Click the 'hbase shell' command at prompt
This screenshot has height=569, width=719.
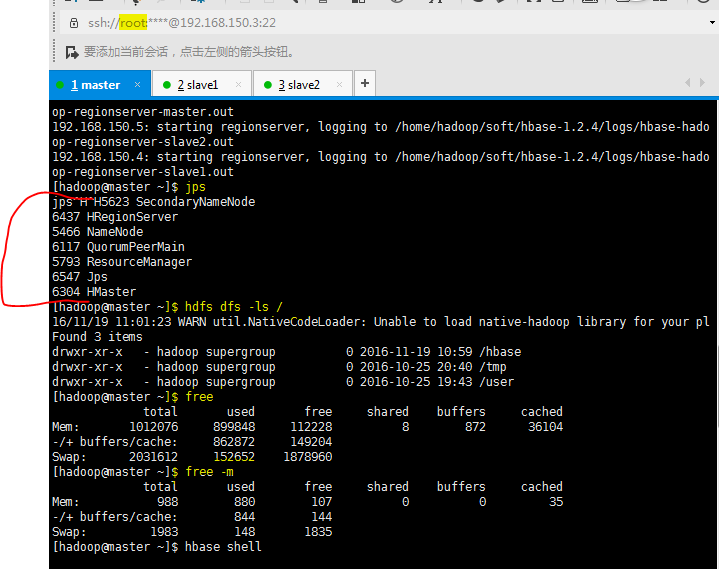click(x=223, y=547)
